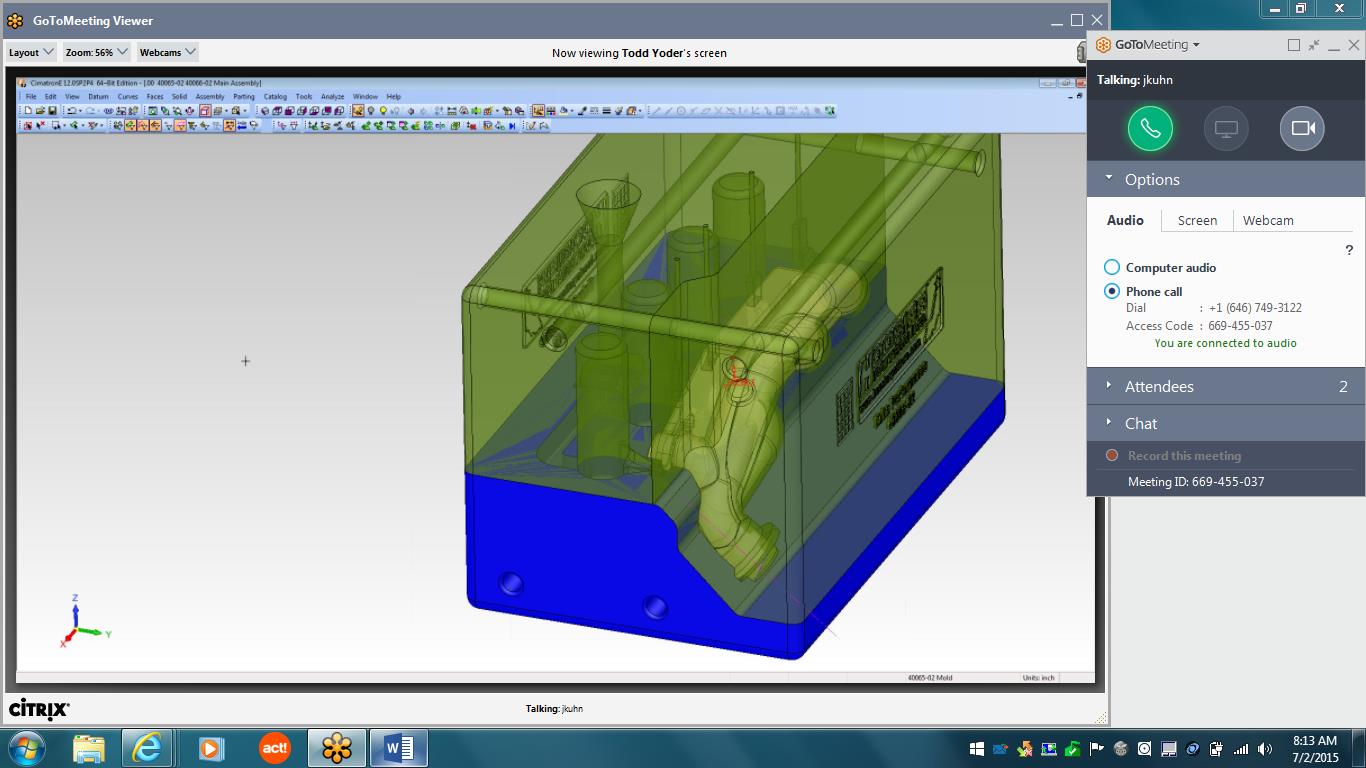The image size is (1366, 768).
Task: Collapse the Options section
Action: point(1108,178)
